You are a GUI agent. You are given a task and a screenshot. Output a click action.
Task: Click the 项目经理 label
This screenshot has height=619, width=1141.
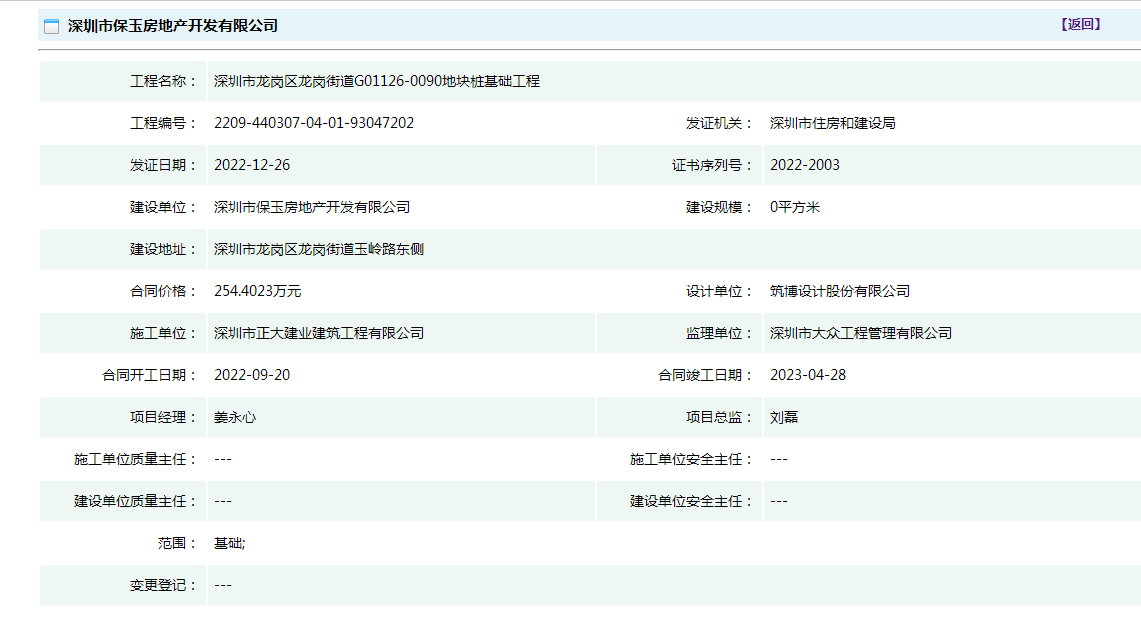pos(164,418)
